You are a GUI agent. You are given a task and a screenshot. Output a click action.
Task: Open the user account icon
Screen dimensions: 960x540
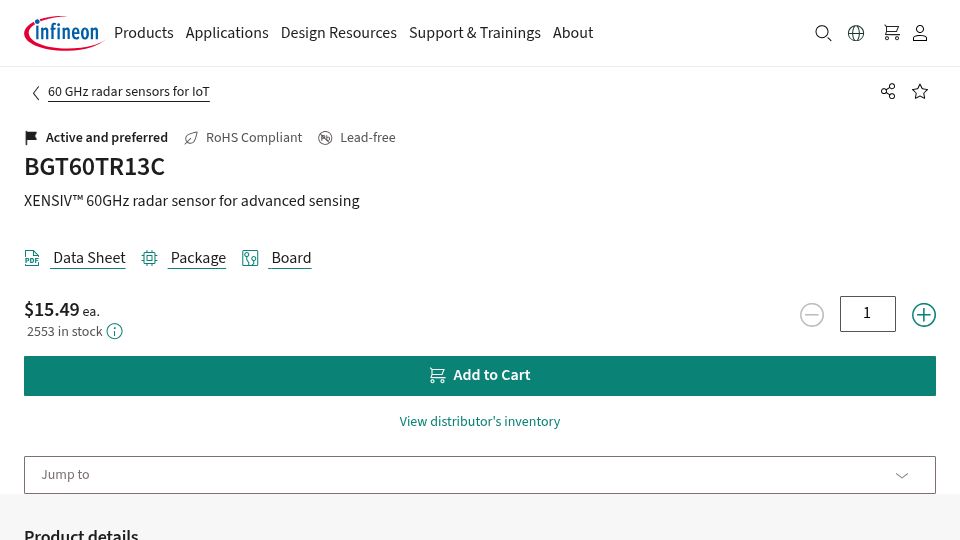click(920, 33)
